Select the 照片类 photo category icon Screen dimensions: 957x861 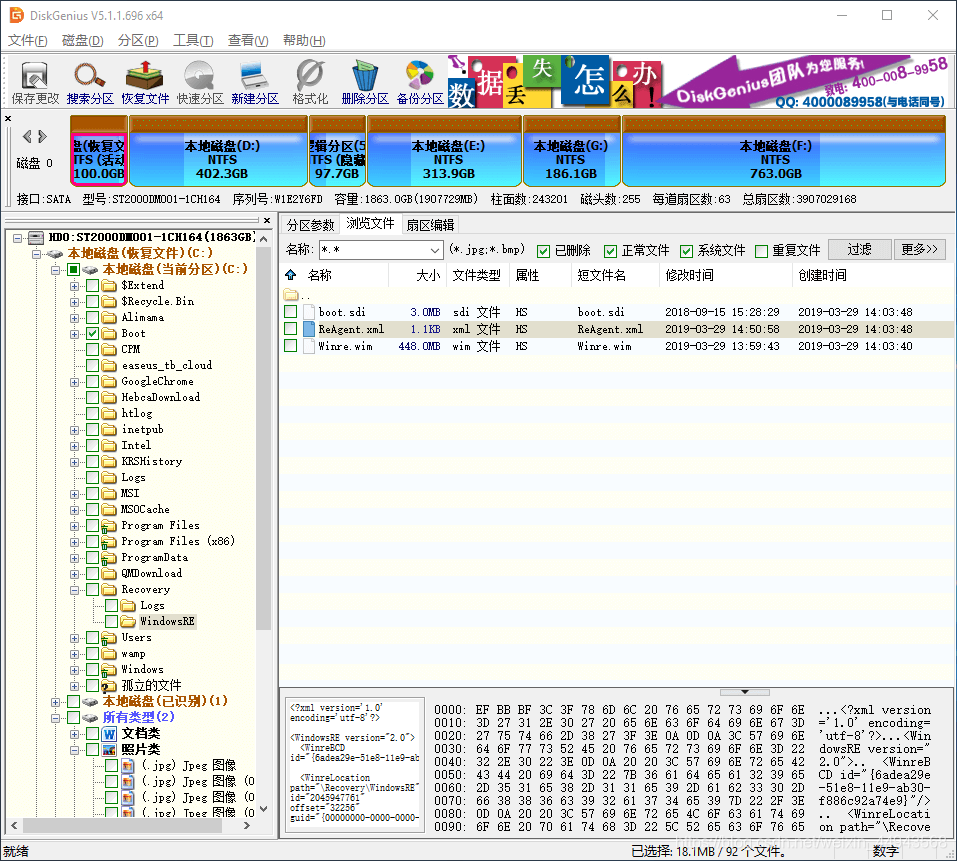coord(110,749)
